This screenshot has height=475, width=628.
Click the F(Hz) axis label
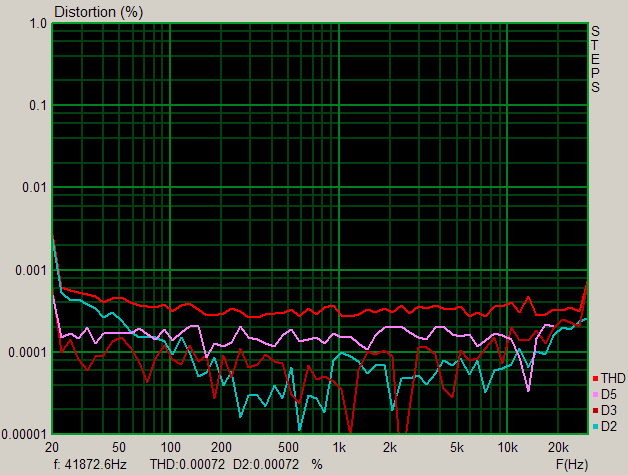click(573, 464)
